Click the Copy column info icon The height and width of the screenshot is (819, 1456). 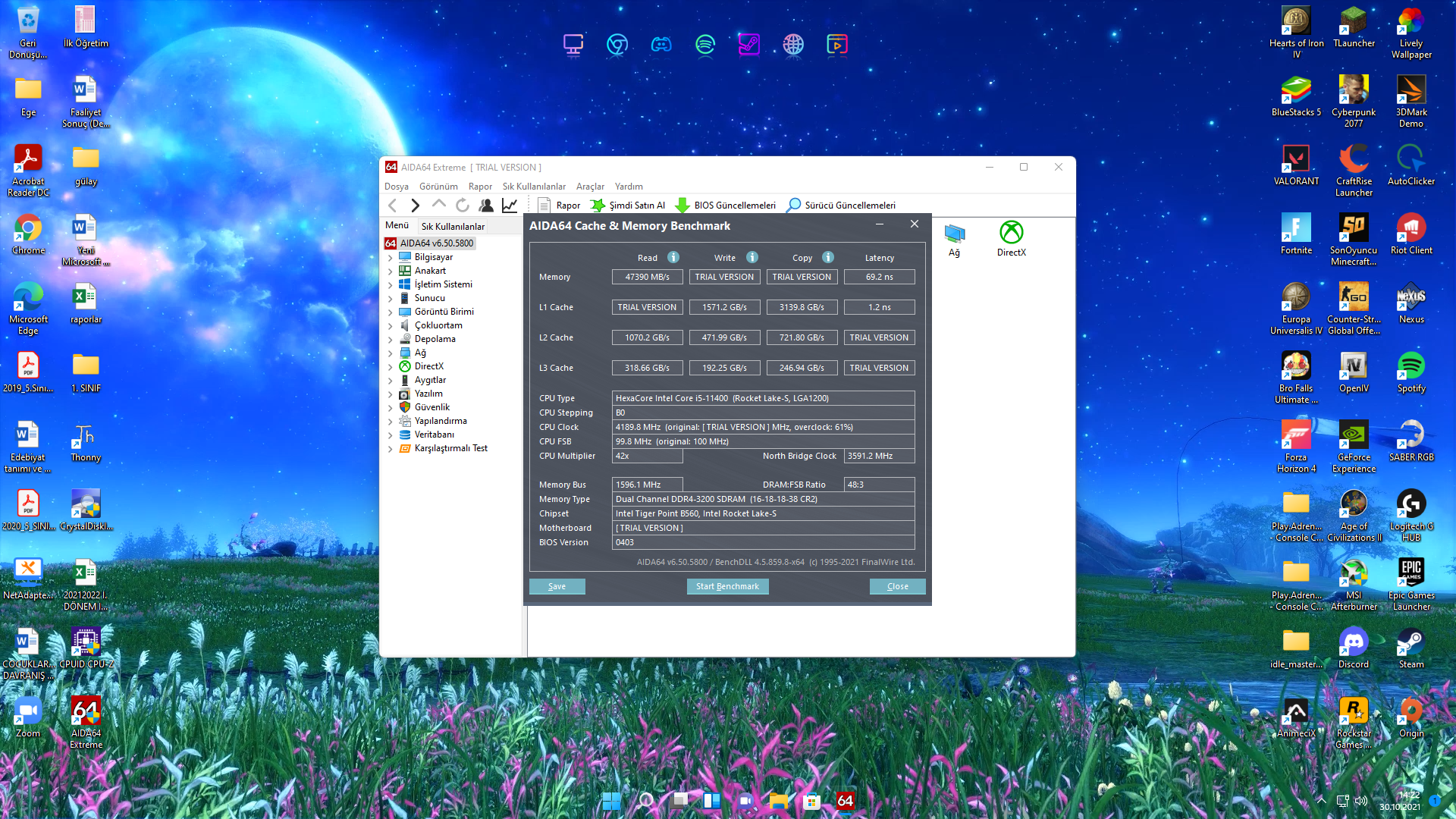pyautogui.click(x=827, y=257)
